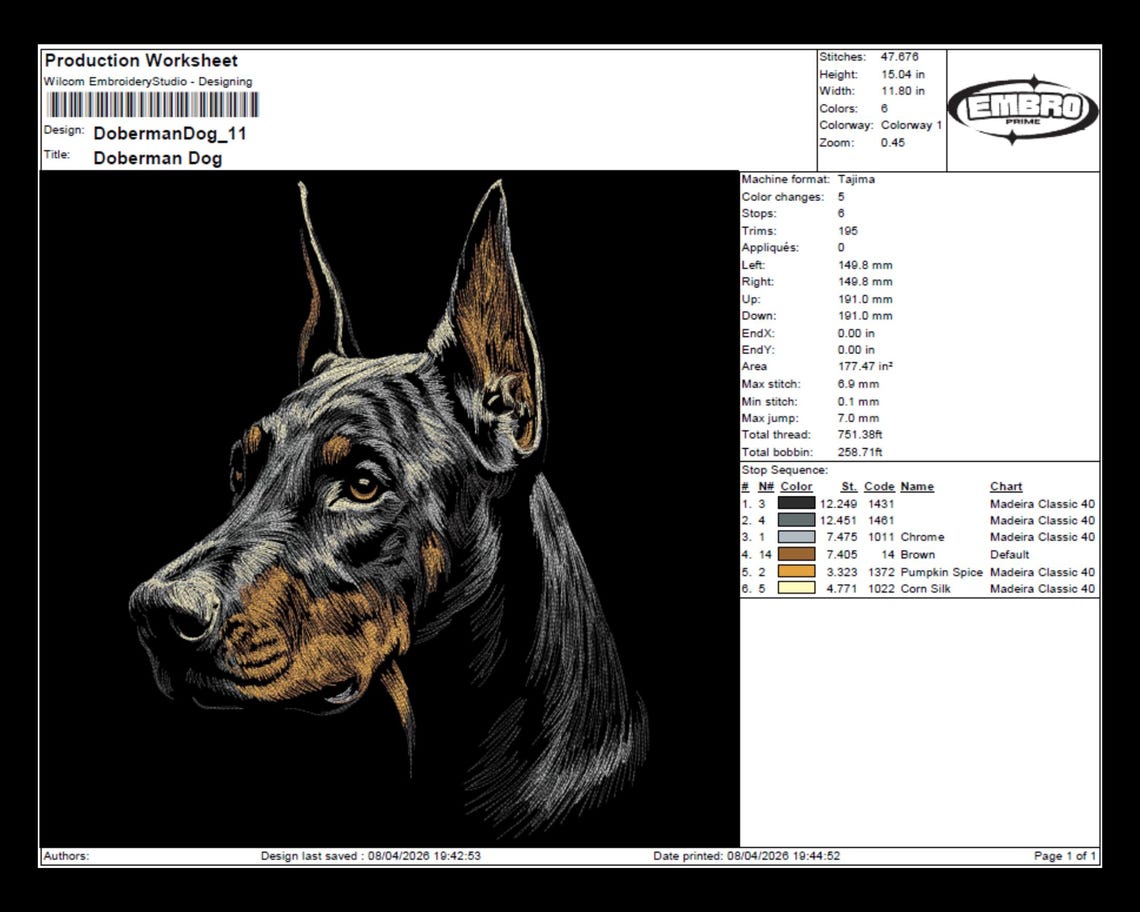Viewport: 1140px width, 912px height.
Task: Click 'Wilcom EmbroideryStudio - Designing' text
Action: point(148,81)
